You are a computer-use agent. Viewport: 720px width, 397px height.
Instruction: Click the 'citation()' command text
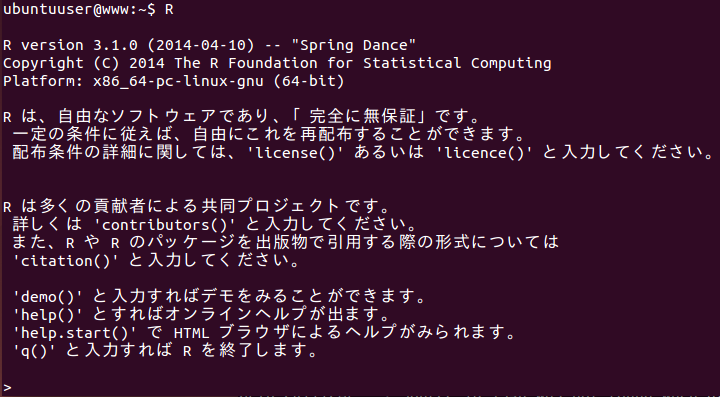66,261
